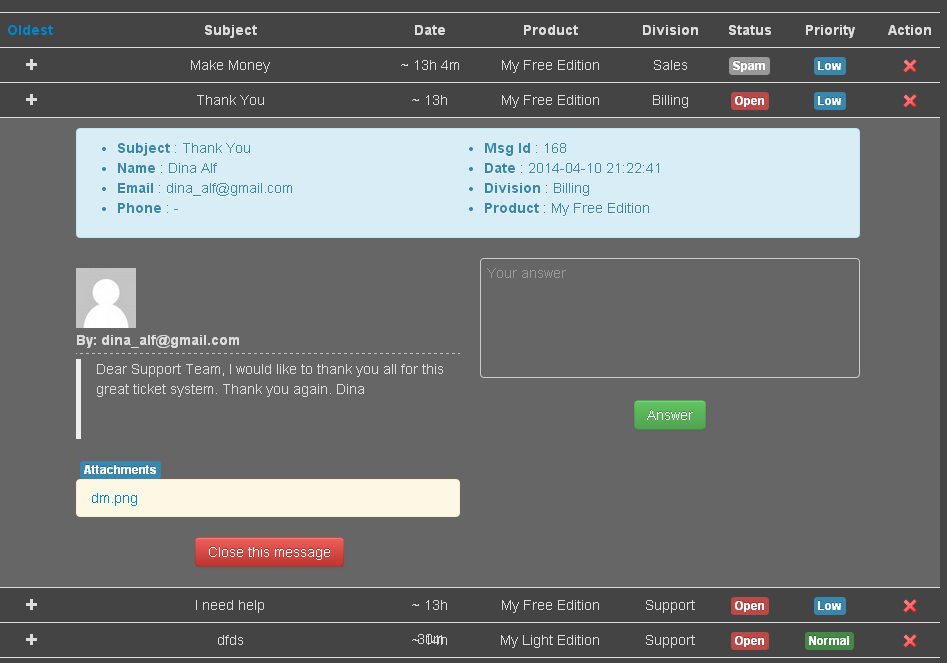Click the Subject column header
This screenshot has width=947, height=663.
tap(231, 30)
